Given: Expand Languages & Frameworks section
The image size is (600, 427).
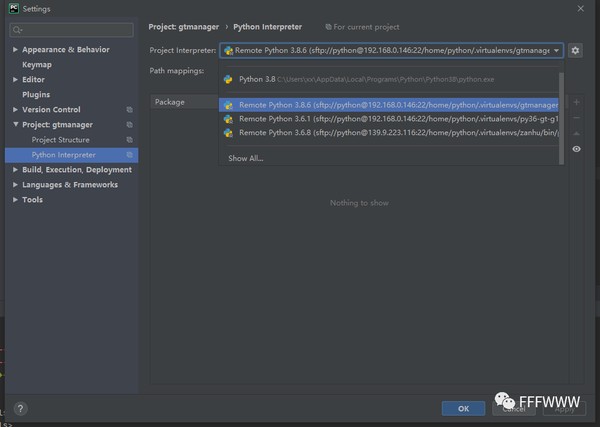Looking at the screenshot, I should pyautogui.click(x=15, y=184).
